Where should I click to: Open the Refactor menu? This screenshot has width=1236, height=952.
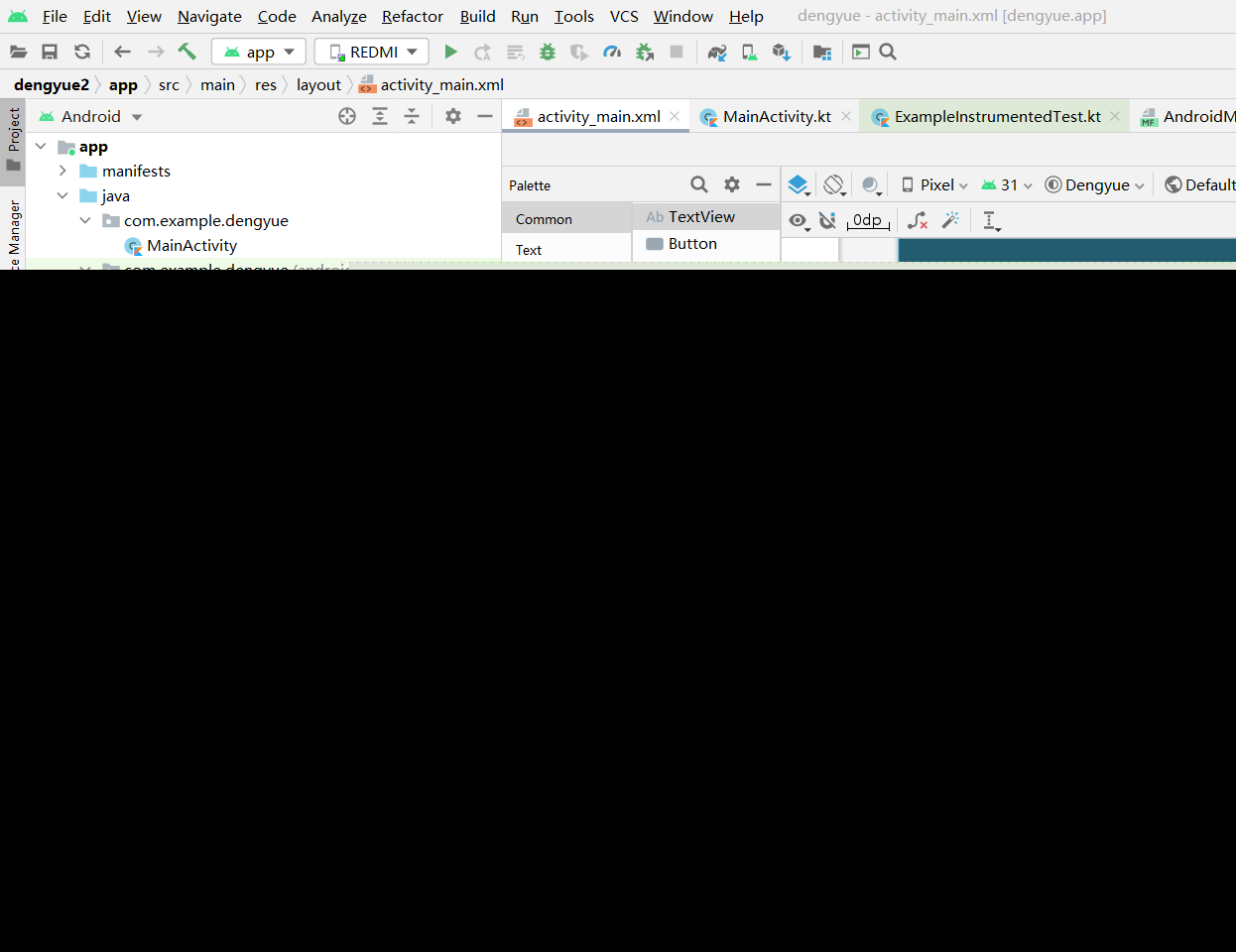(413, 16)
